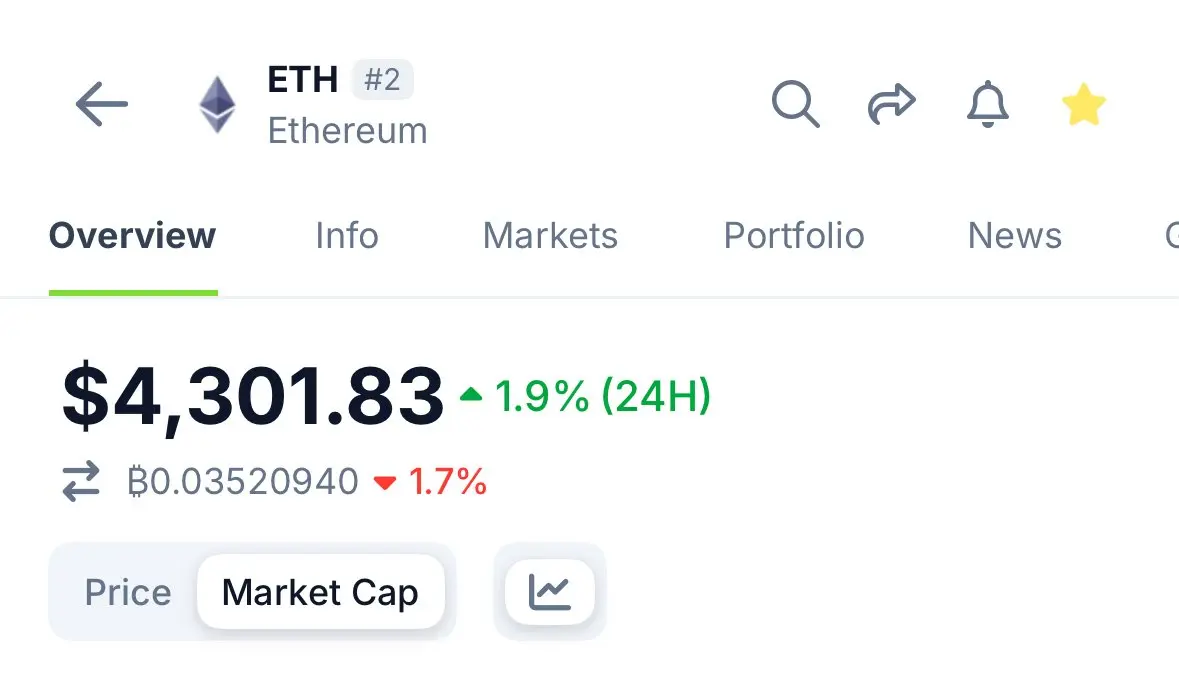This screenshot has height=693, width=1179.
Task: Toggle the yellow favorite star
Action: click(1084, 104)
